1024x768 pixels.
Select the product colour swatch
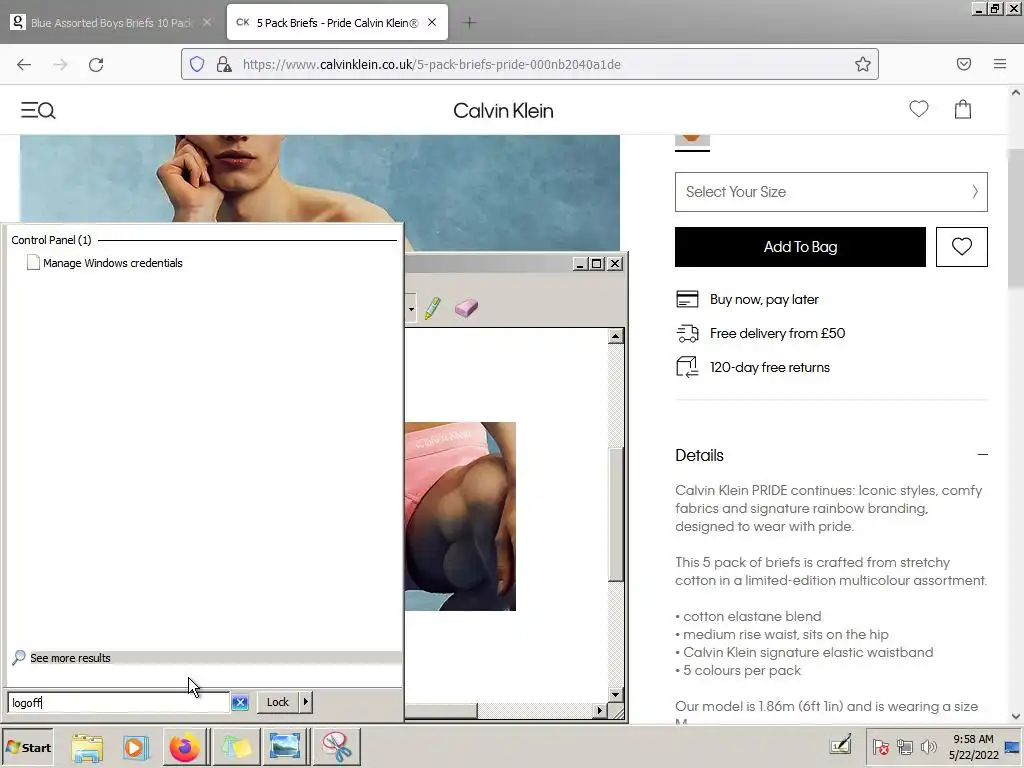(x=692, y=140)
